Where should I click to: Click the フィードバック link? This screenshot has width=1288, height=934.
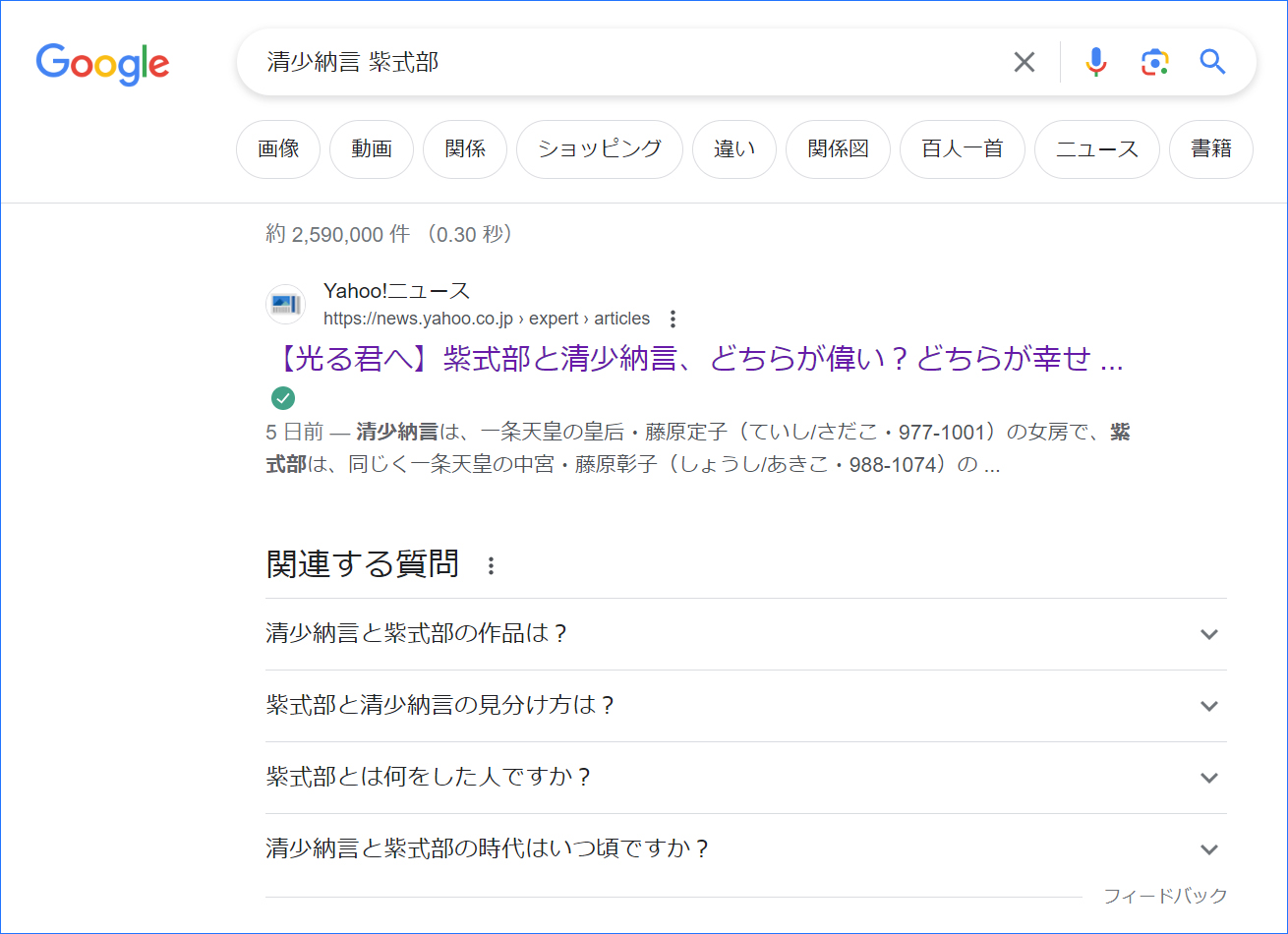[x=1165, y=896]
